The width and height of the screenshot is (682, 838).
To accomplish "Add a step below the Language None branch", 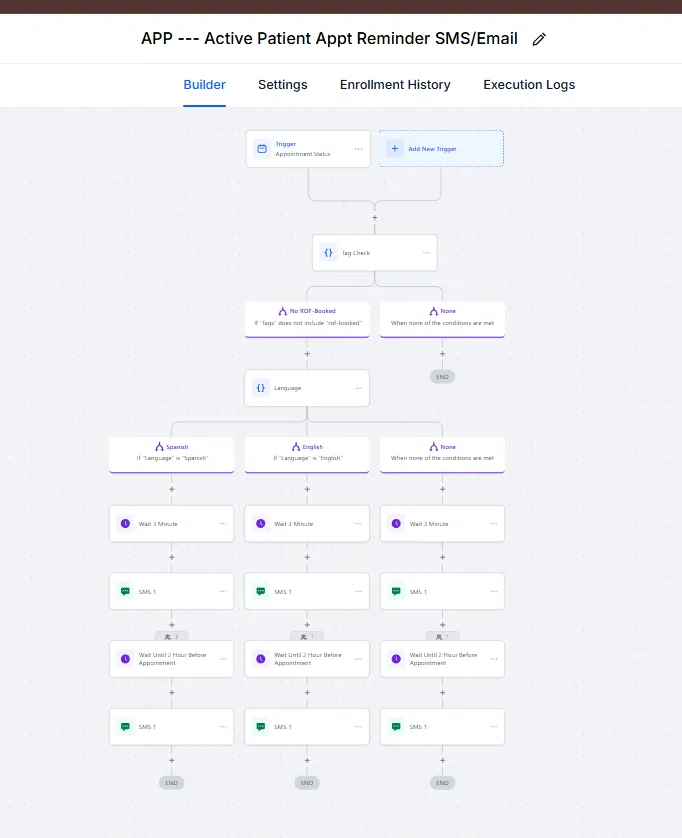I will coord(442,490).
